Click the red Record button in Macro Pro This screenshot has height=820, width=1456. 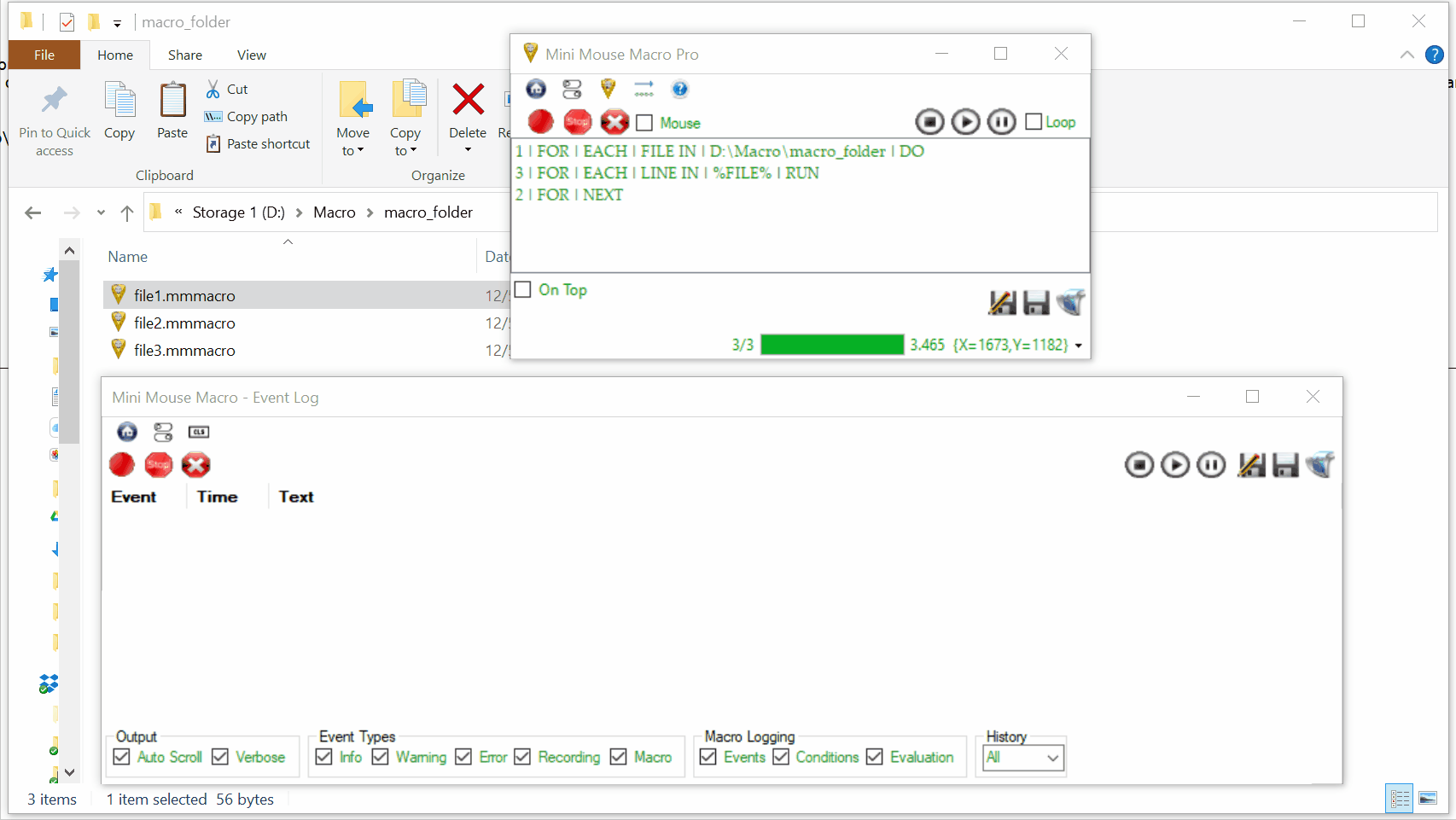coord(540,122)
